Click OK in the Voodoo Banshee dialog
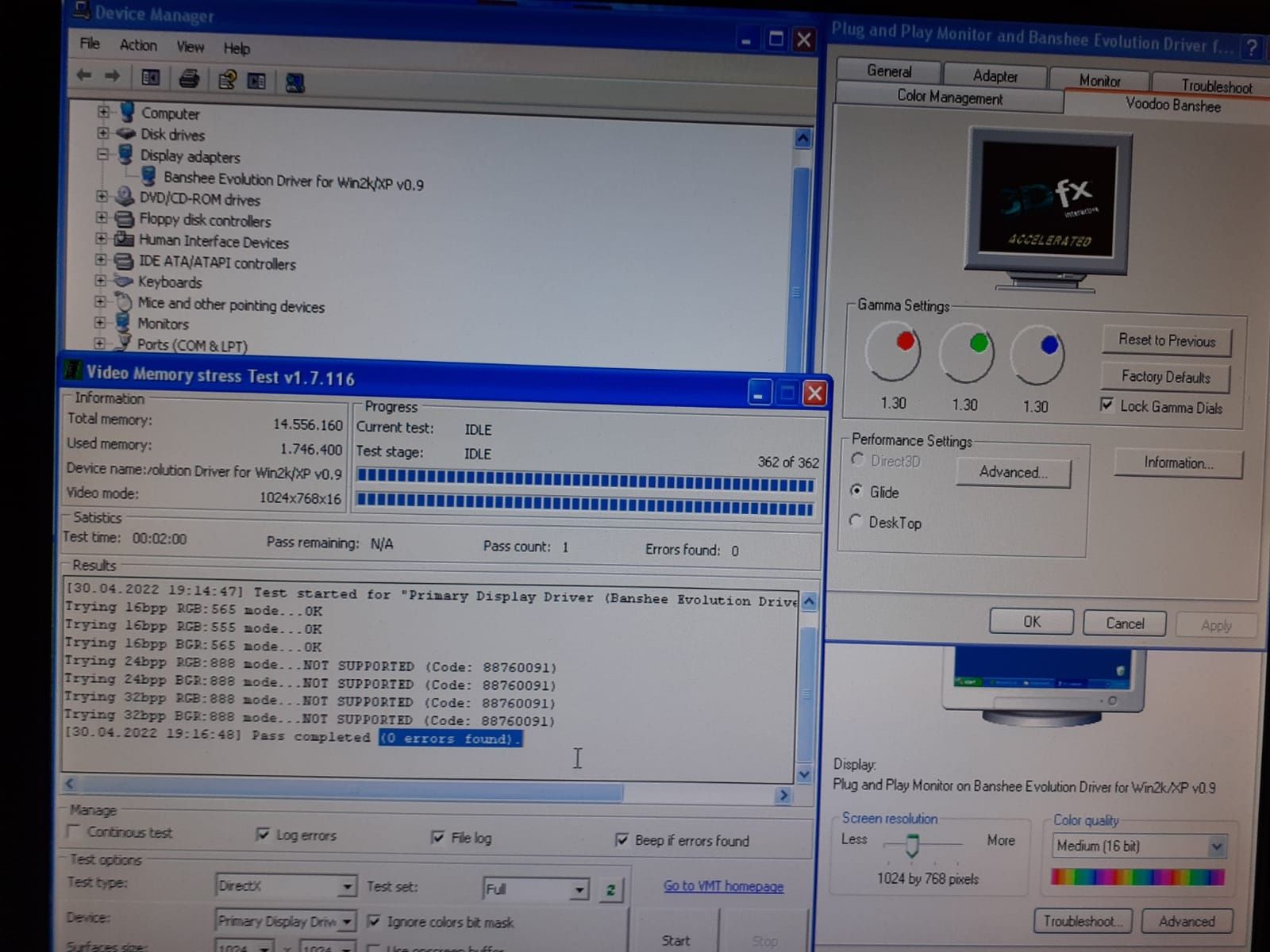 [1031, 622]
